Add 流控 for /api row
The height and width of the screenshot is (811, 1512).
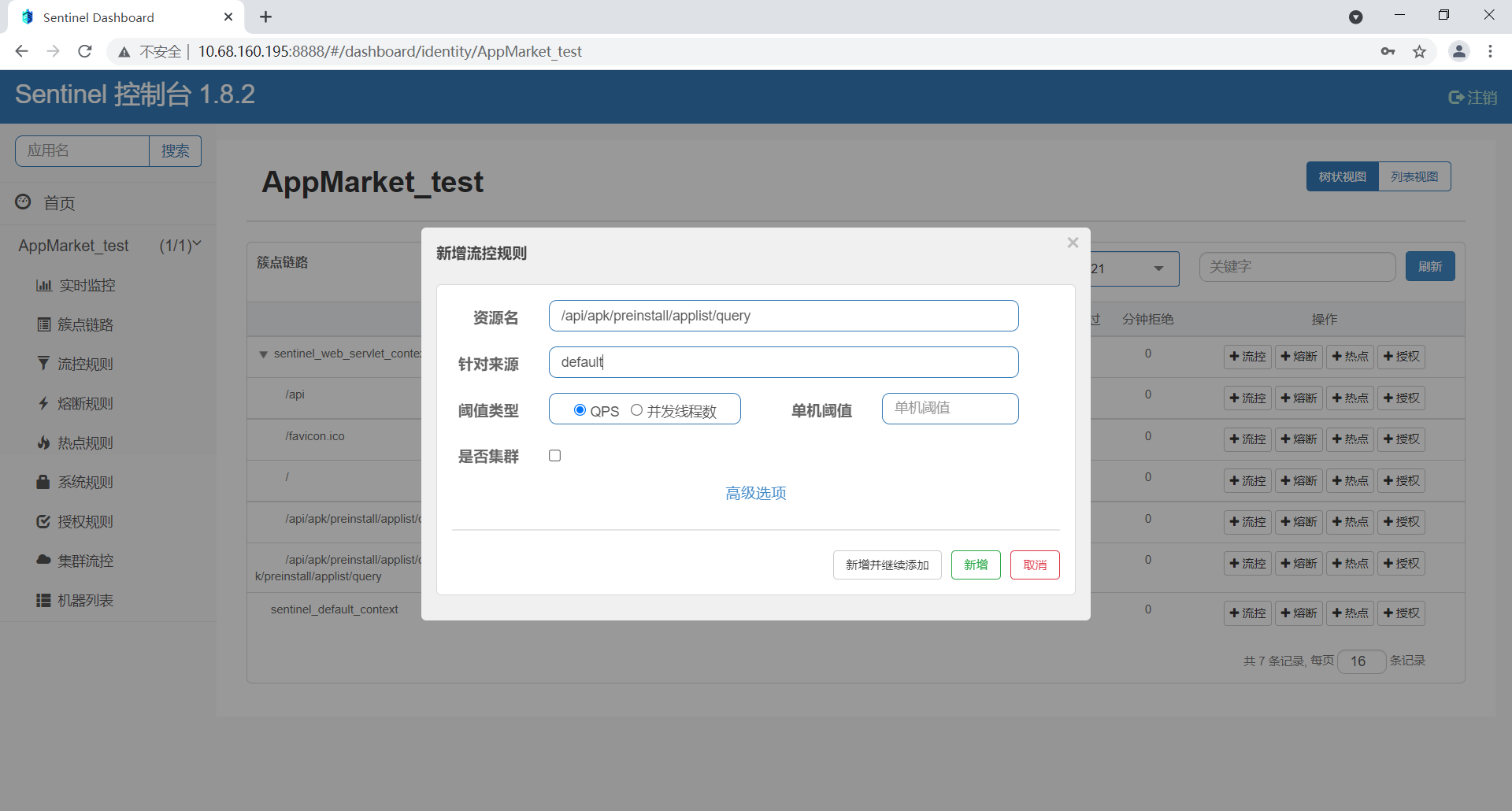pos(1247,398)
